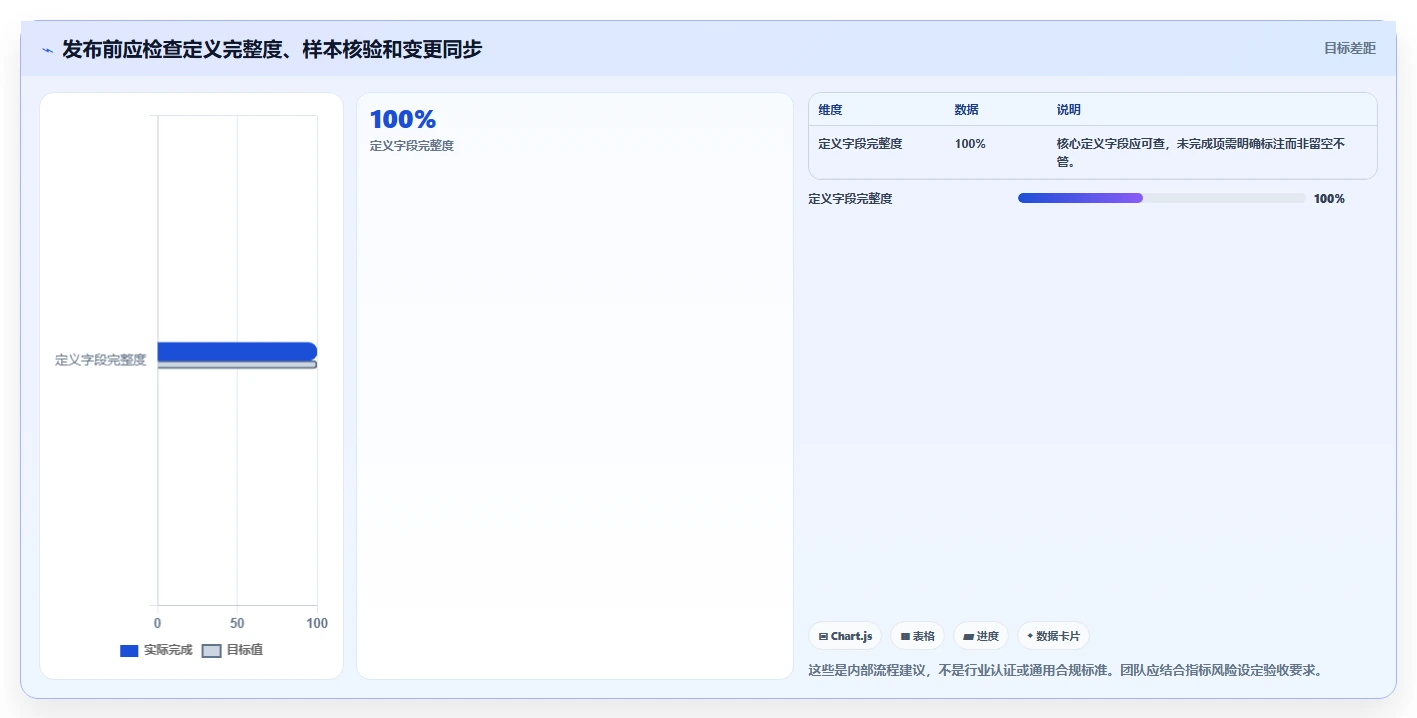Click the 100% label beside progress bar

point(1329,199)
